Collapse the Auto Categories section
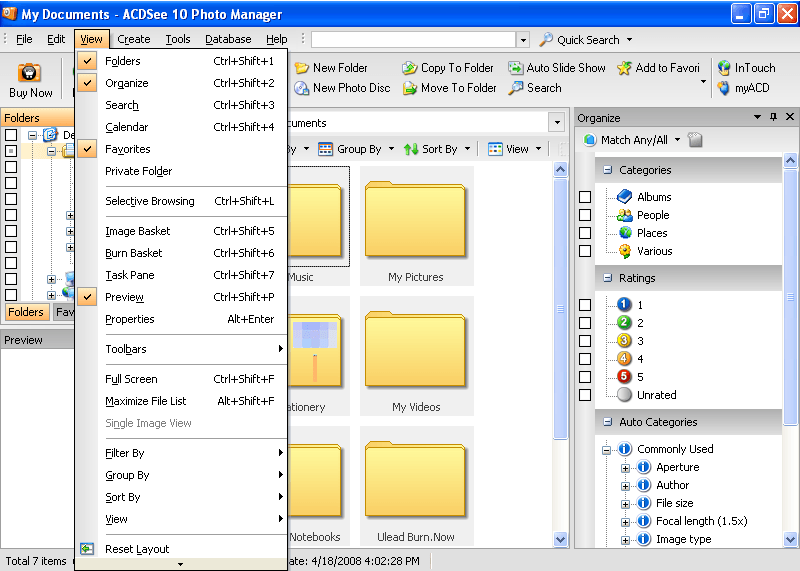This screenshot has width=800, height=571. click(607, 421)
